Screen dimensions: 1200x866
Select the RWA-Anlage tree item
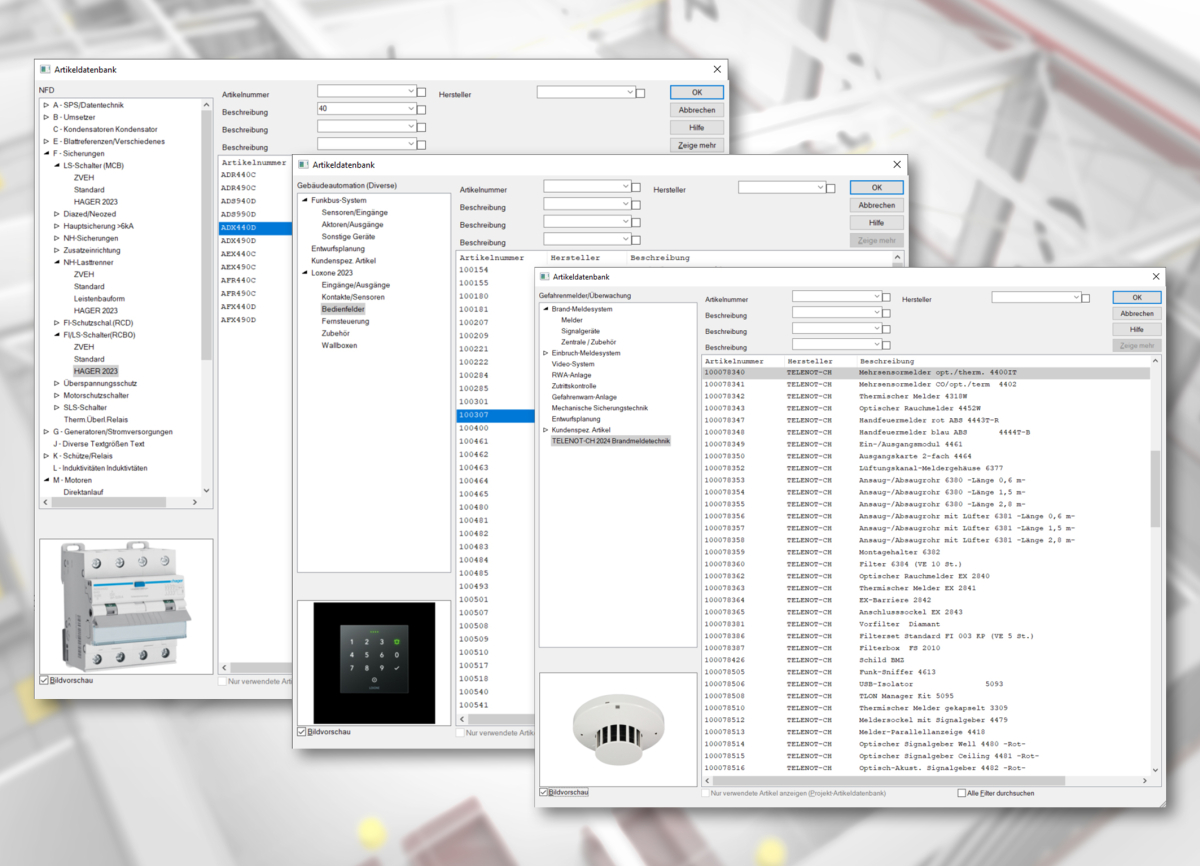(x=572, y=375)
